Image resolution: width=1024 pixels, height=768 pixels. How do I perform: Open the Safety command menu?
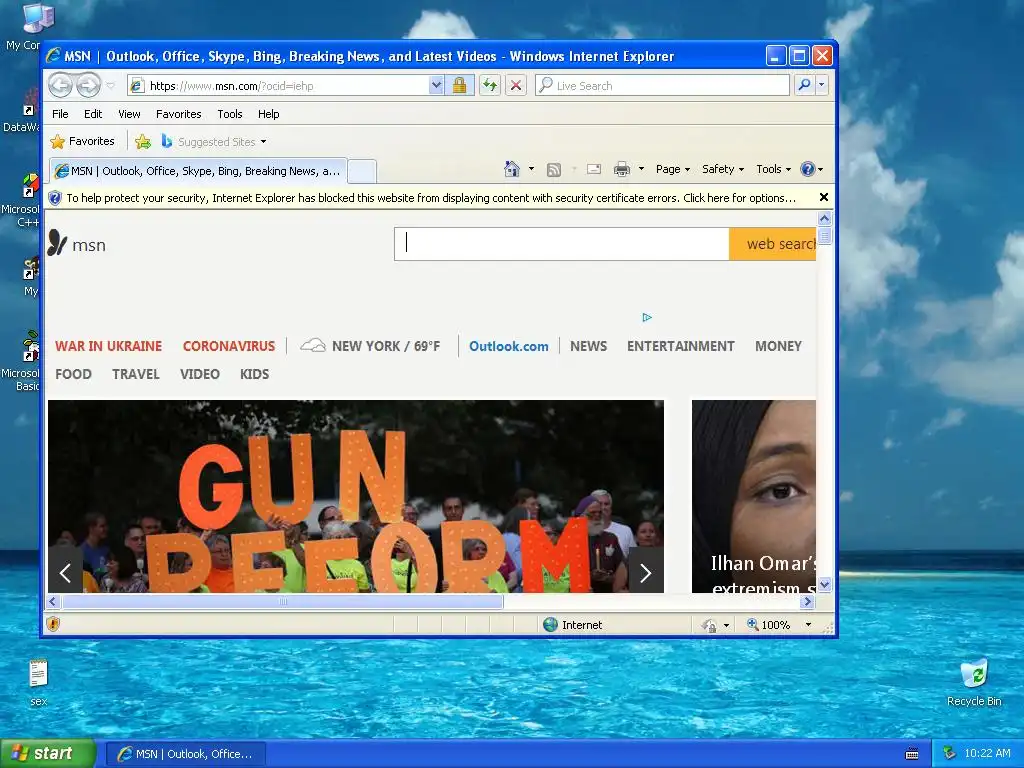(722, 169)
